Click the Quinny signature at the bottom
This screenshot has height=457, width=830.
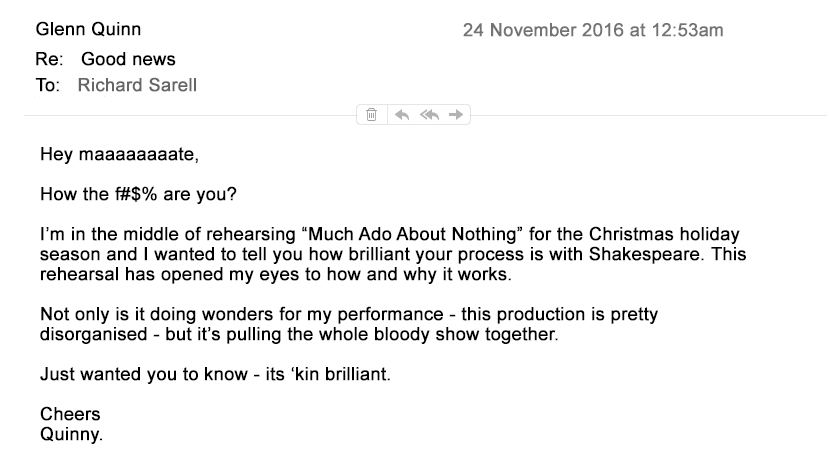pyautogui.click(x=71, y=434)
